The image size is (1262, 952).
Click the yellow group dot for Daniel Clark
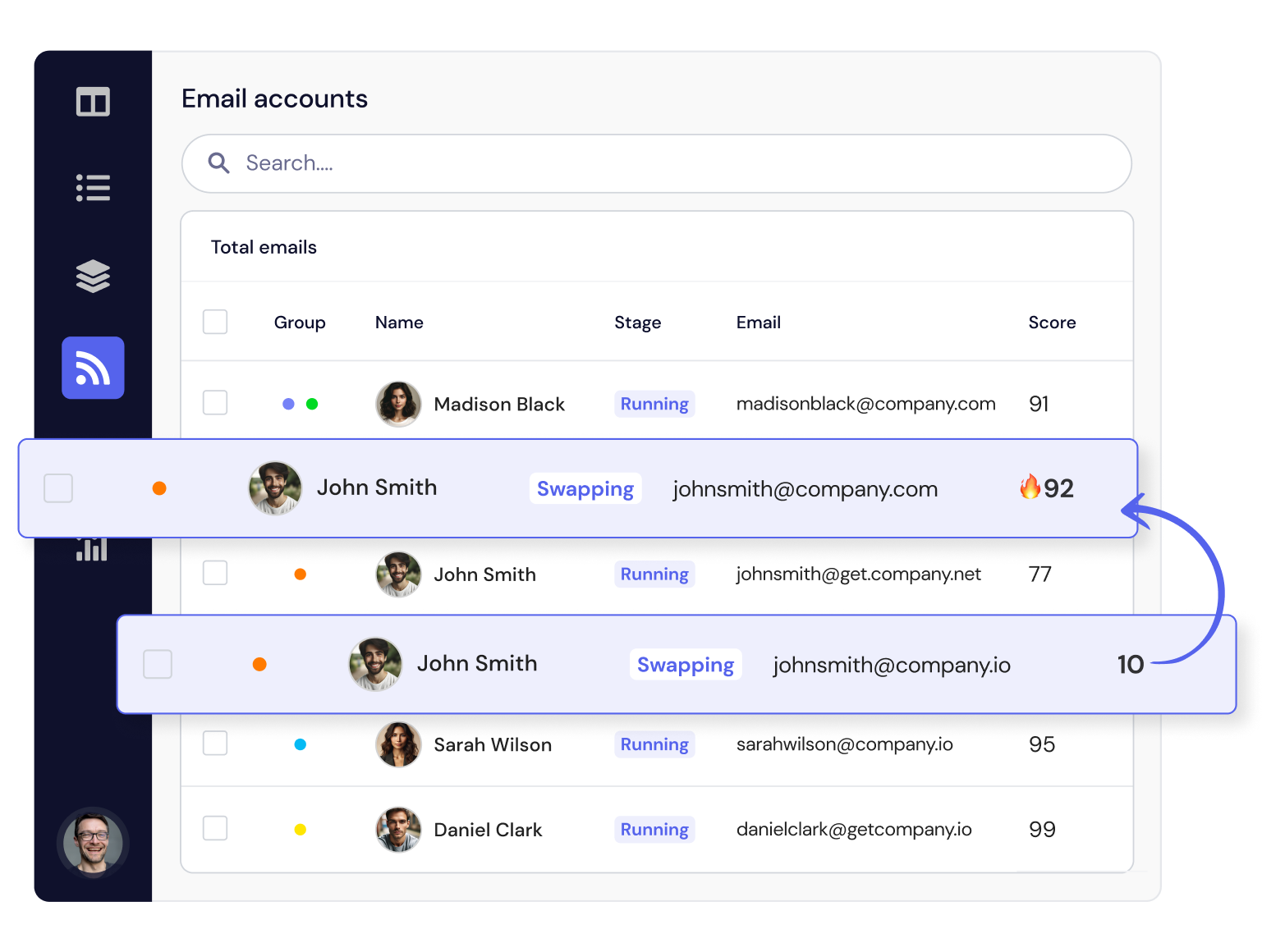(x=301, y=830)
